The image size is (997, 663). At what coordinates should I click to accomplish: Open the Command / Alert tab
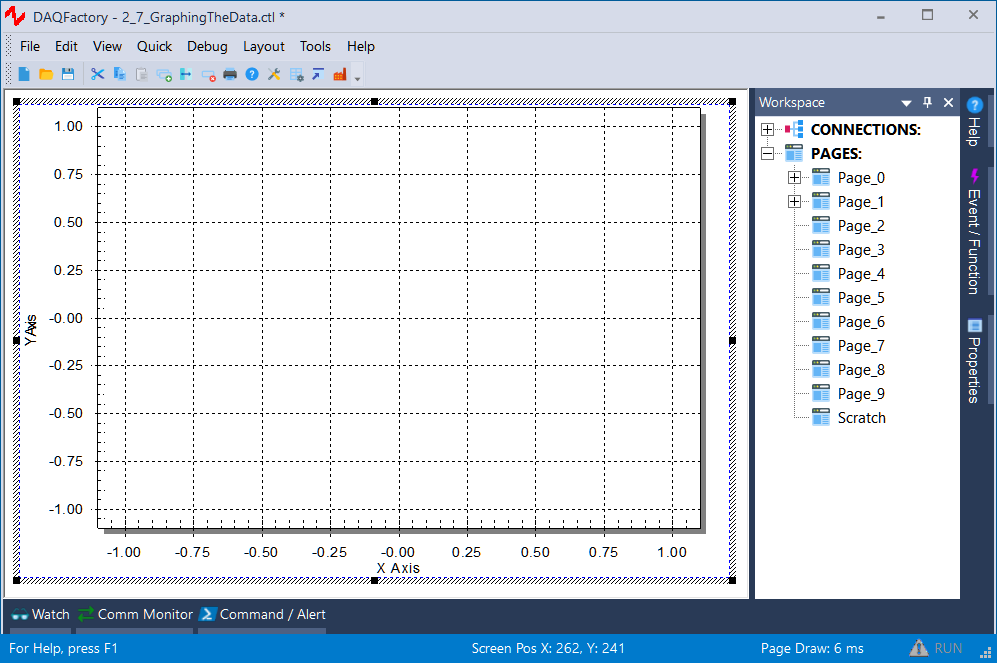(262, 614)
